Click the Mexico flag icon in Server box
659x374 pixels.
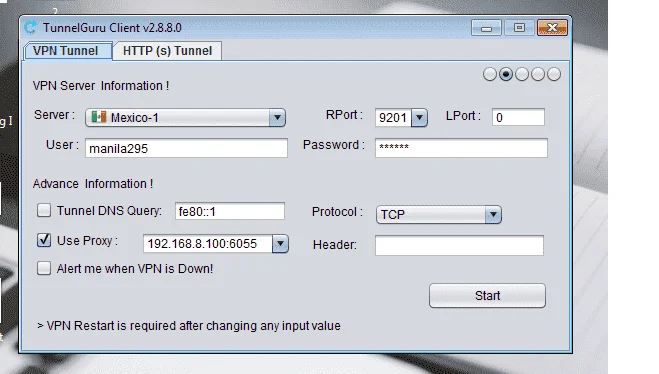pyautogui.click(x=99, y=117)
